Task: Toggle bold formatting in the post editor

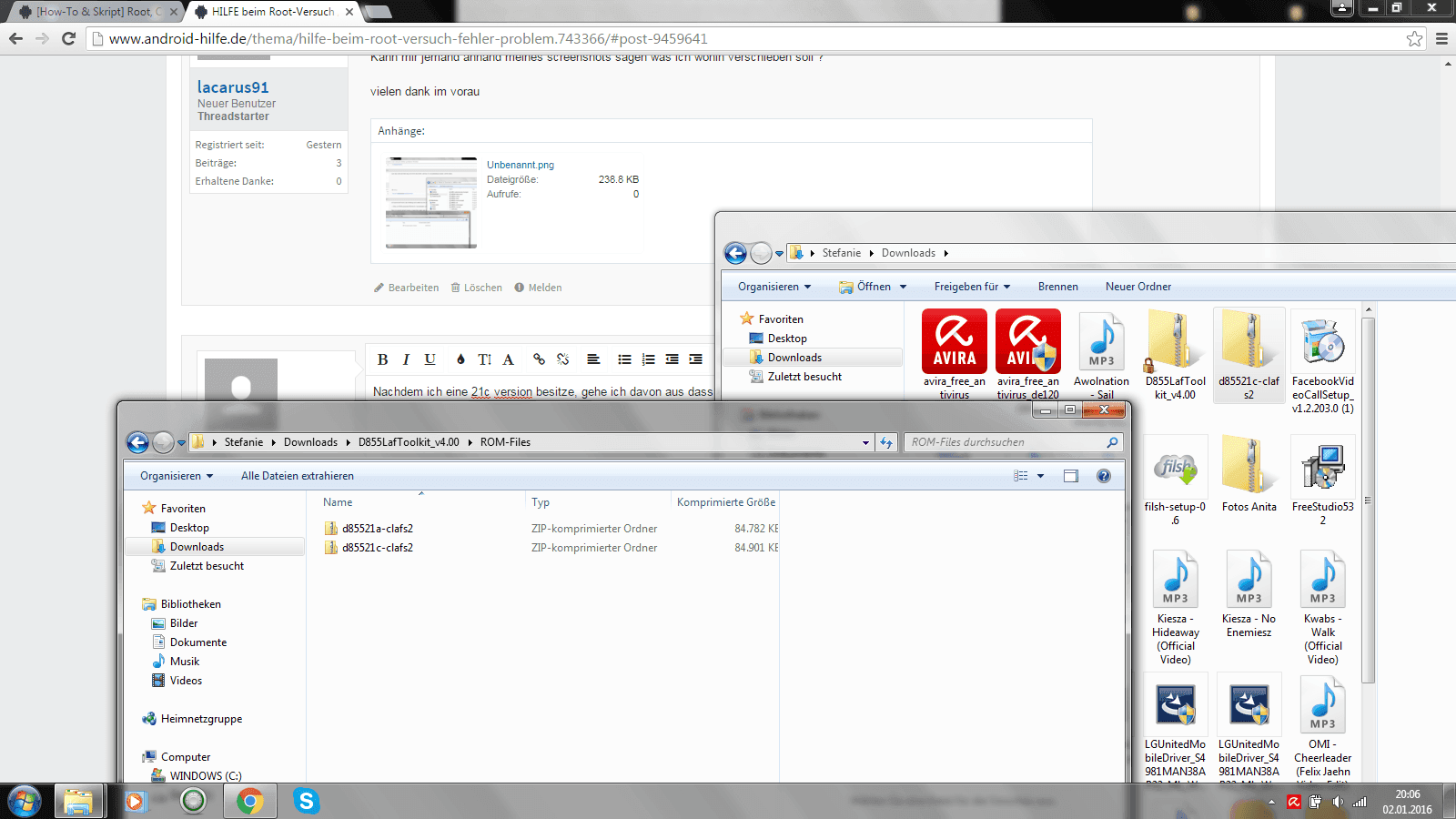Action: 382,359
